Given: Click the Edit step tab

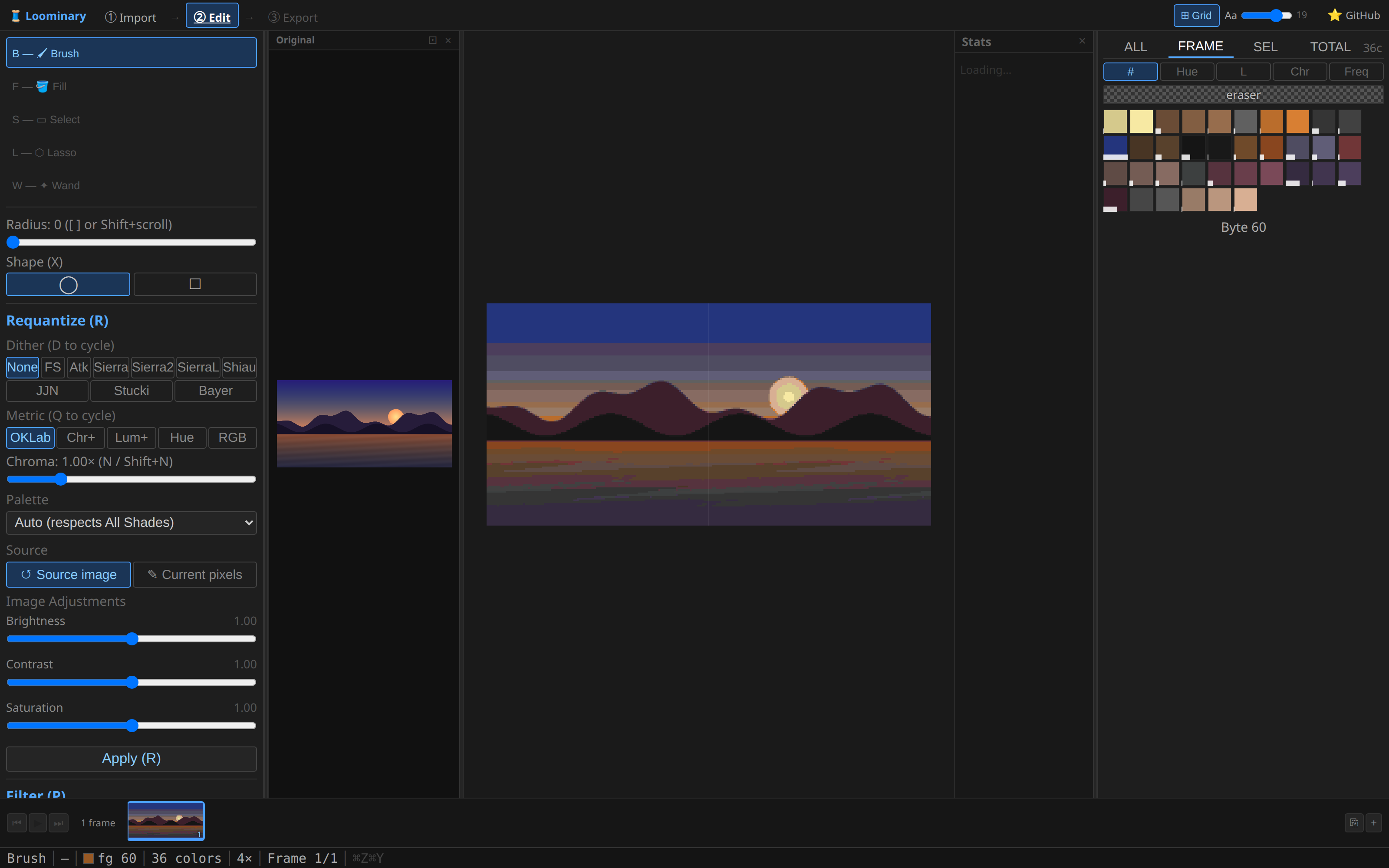Looking at the screenshot, I should click(212, 16).
